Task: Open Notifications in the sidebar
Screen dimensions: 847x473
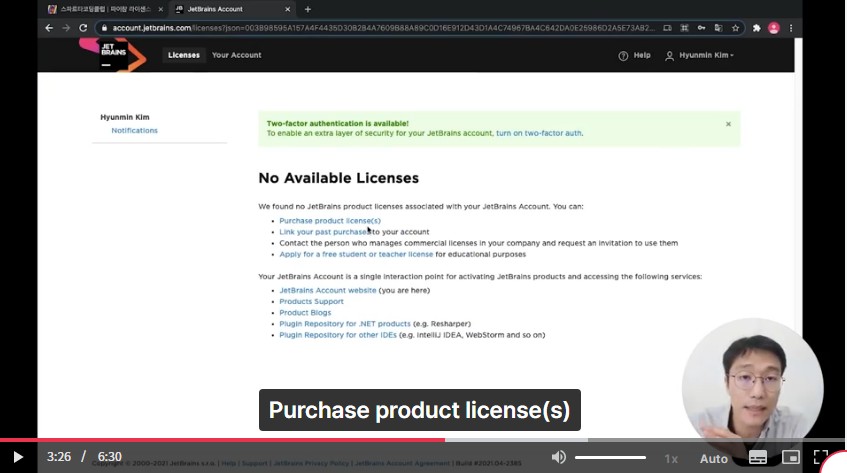Action: 135,131
